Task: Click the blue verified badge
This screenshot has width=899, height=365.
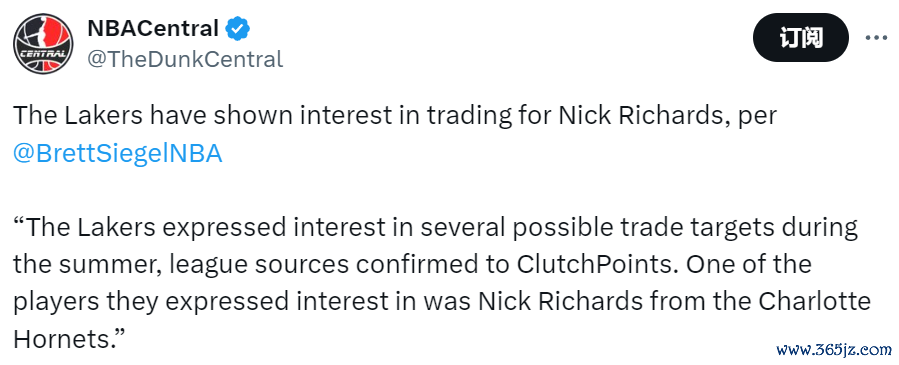Action: point(237,28)
